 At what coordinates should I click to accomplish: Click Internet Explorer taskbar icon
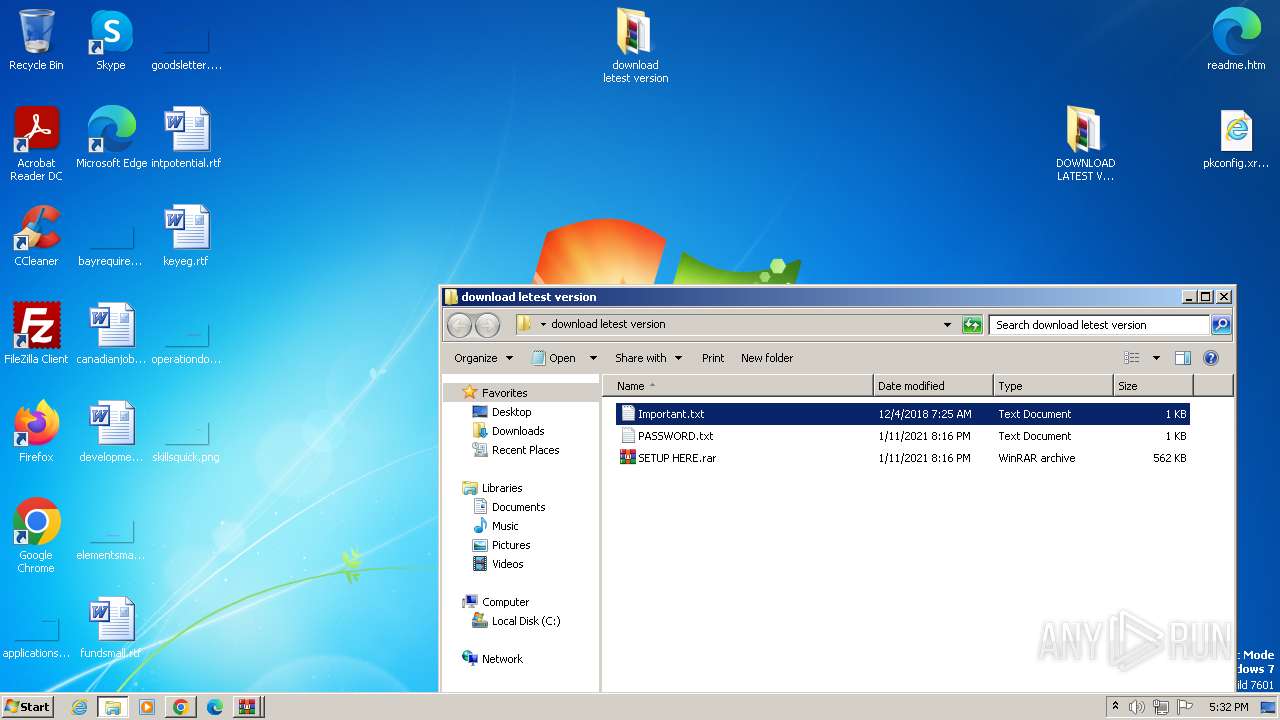coord(79,707)
